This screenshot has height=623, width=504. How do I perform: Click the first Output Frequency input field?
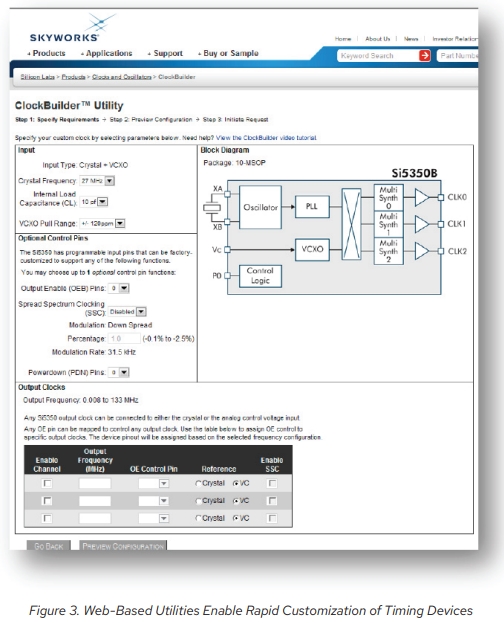pos(95,484)
